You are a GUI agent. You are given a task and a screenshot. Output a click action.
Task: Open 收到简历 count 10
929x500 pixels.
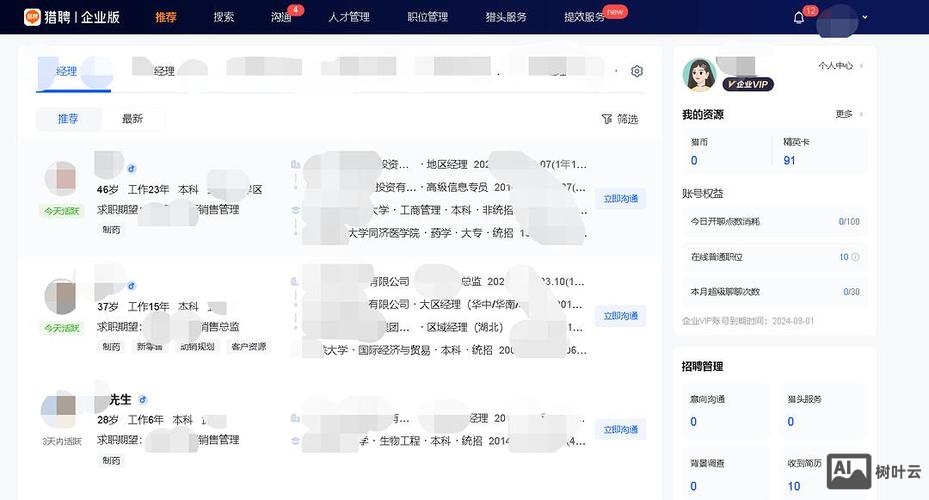(x=794, y=486)
